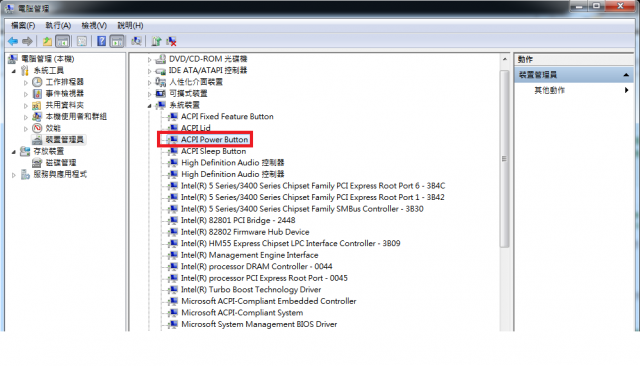640x366 pixels.
Task: Open the 檢視(V) menu
Action: tap(94, 25)
